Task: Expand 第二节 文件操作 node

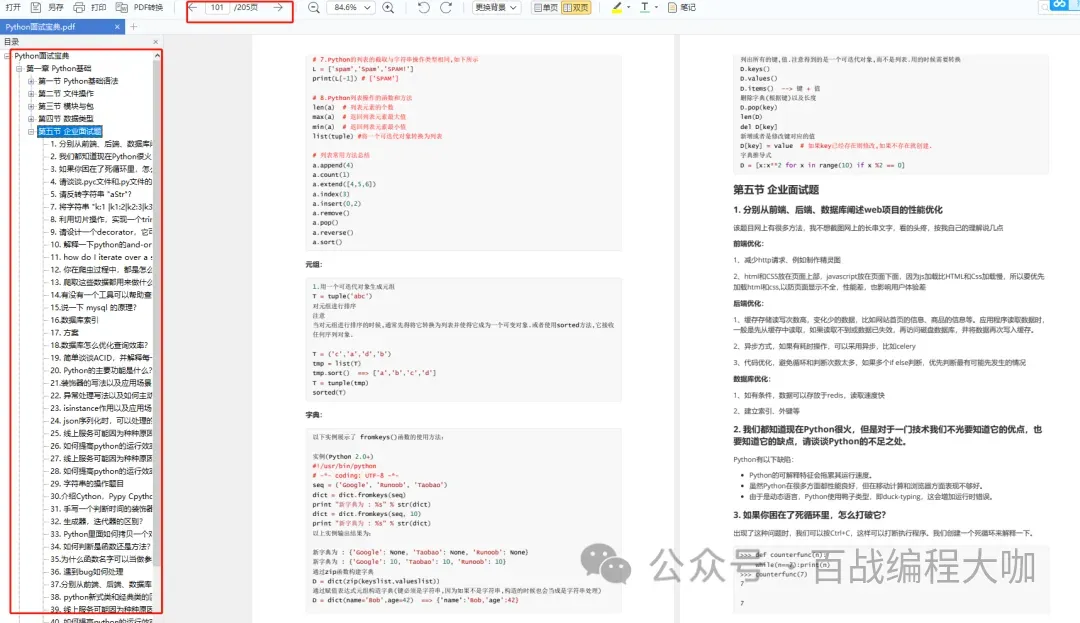Action: pos(31,94)
